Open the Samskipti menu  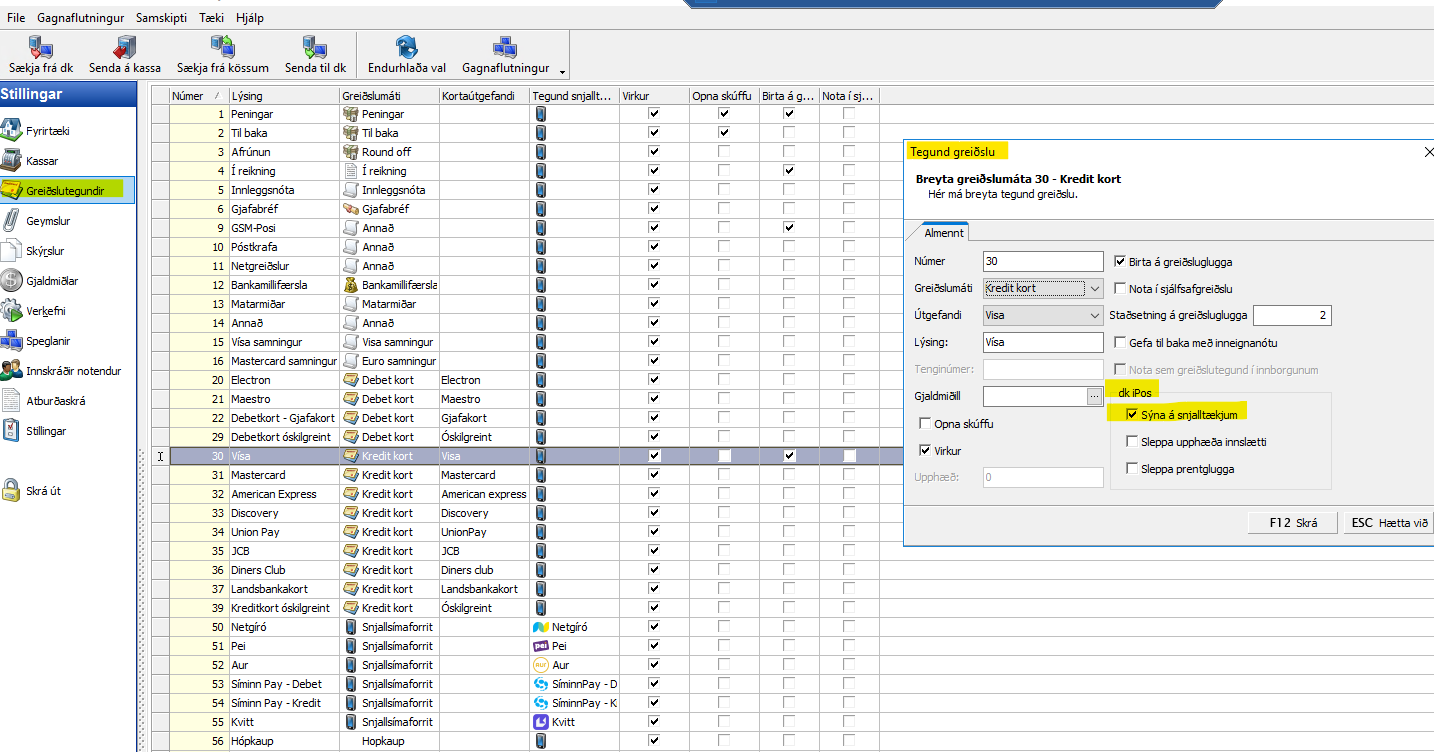(x=161, y=18)
